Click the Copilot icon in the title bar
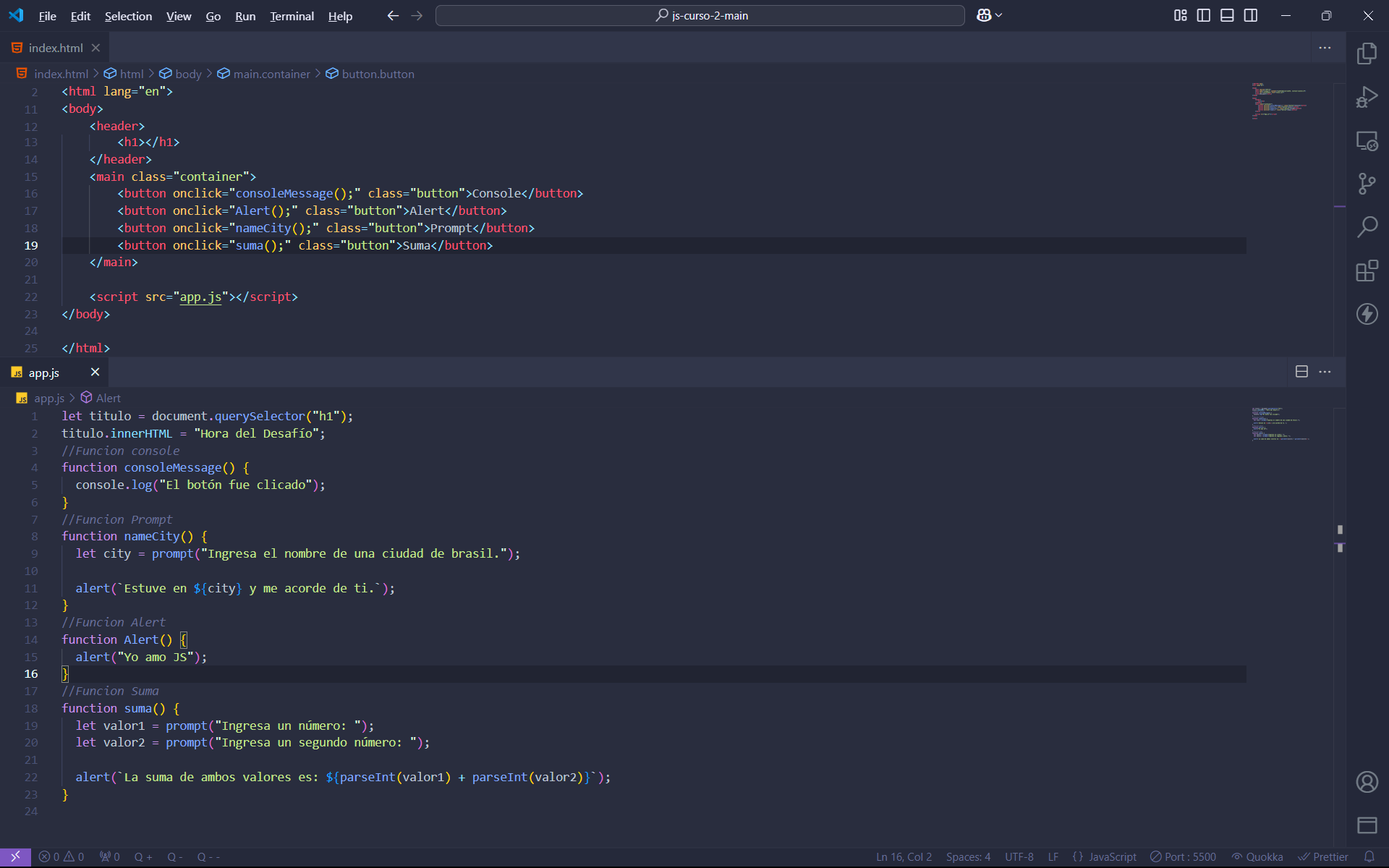This screenshot has height=868, width=1389. click(x=984, y=15)
